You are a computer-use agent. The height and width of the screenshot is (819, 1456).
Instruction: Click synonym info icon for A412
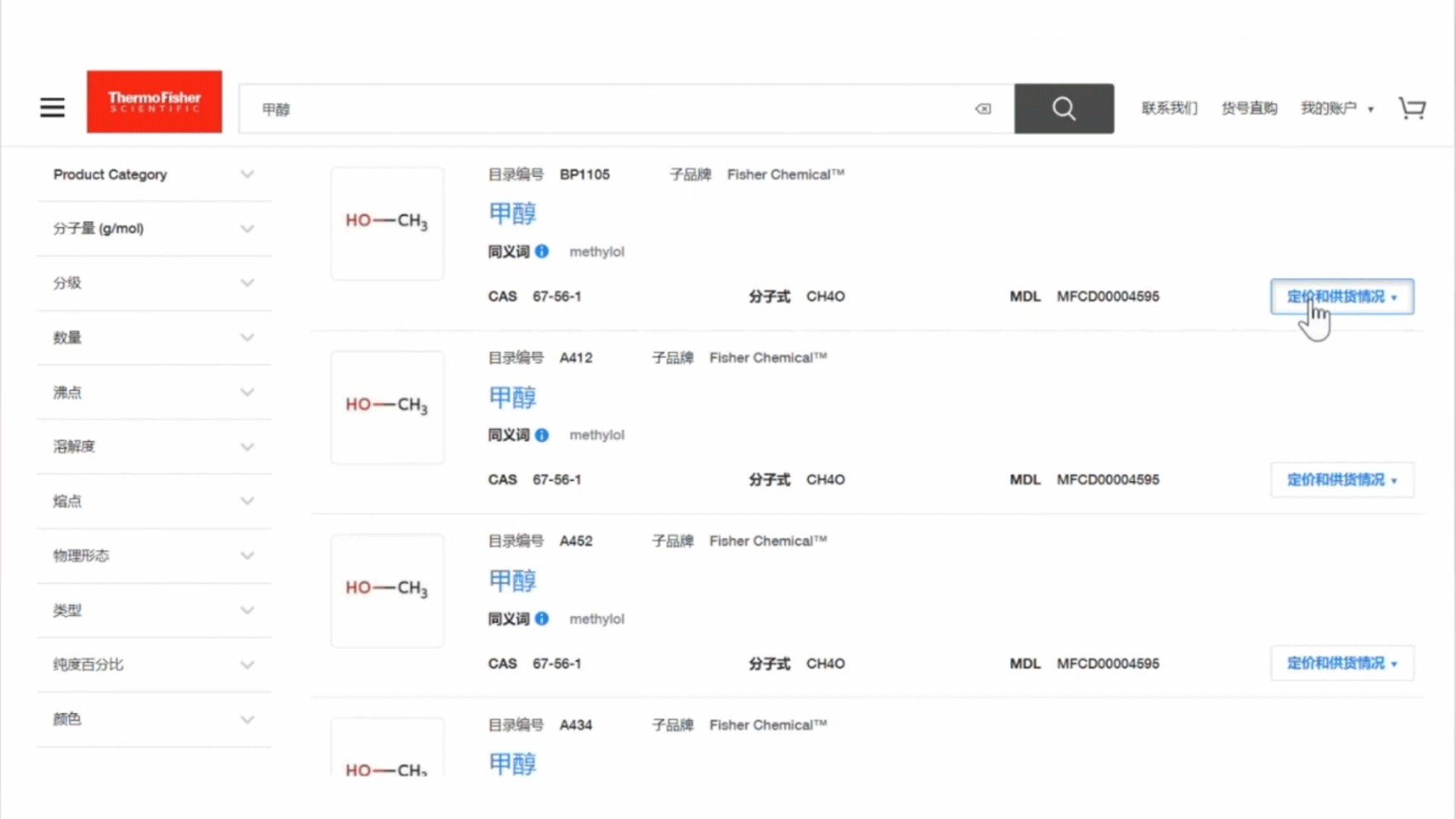tap(542, 435)
